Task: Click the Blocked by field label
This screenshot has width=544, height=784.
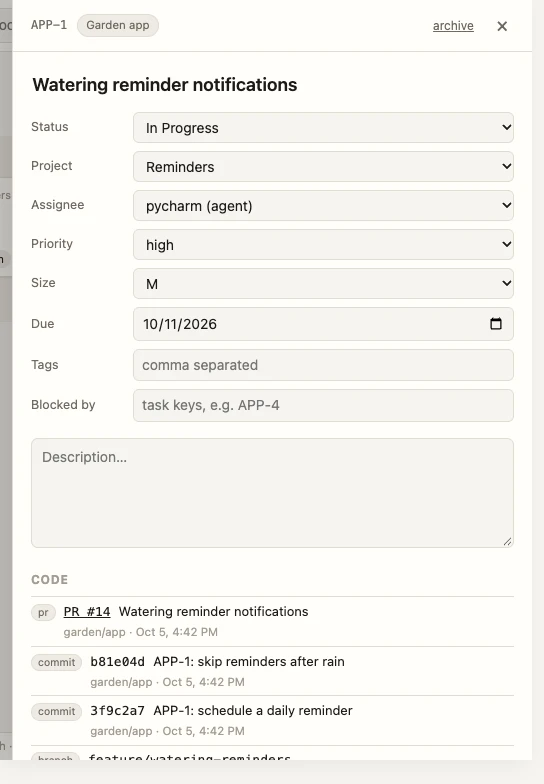Action: pyautogui.click(x=63, y=404)
